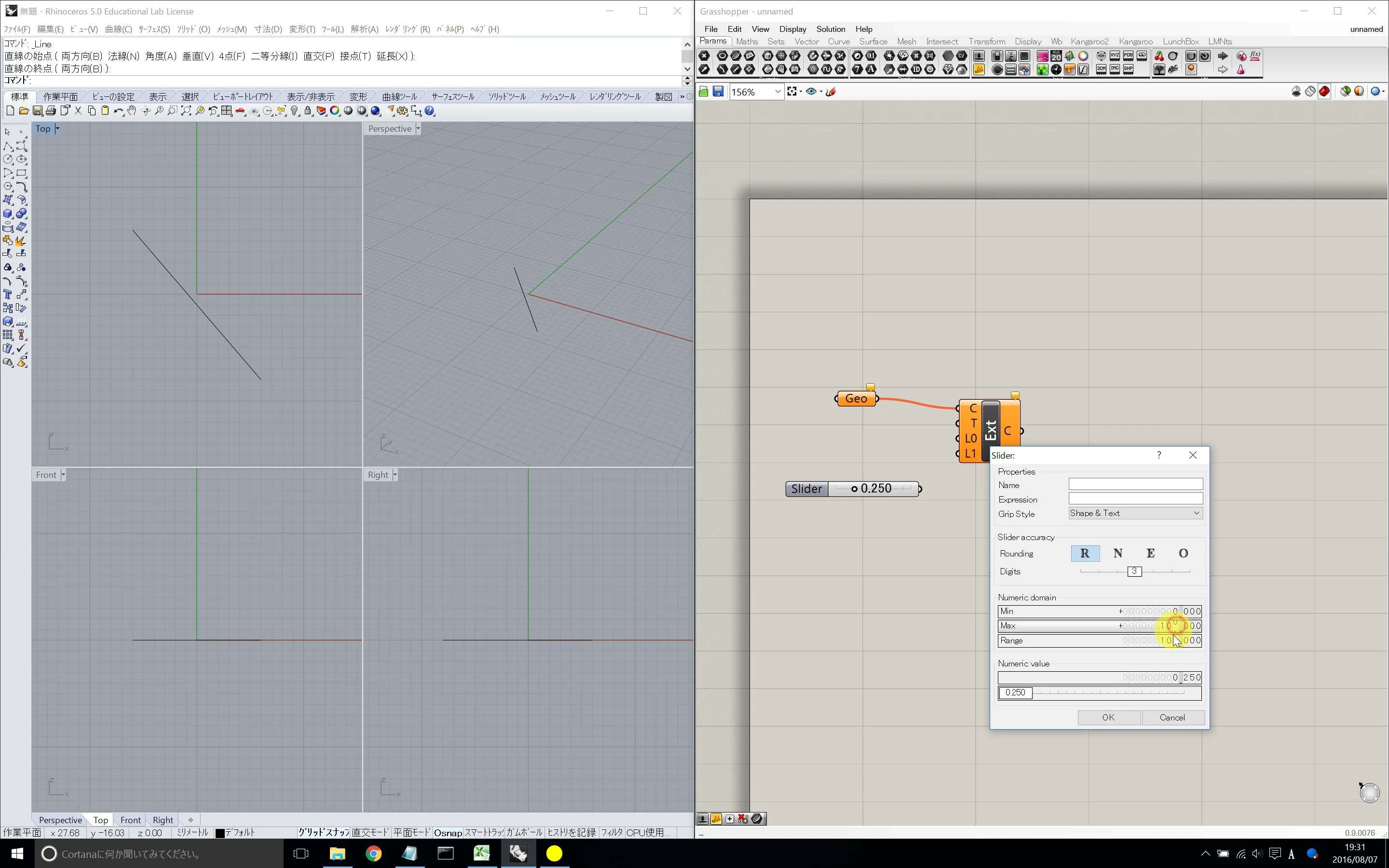Click the Open file folder icon in Rhino
The image size is (1389, 868).
24,111
